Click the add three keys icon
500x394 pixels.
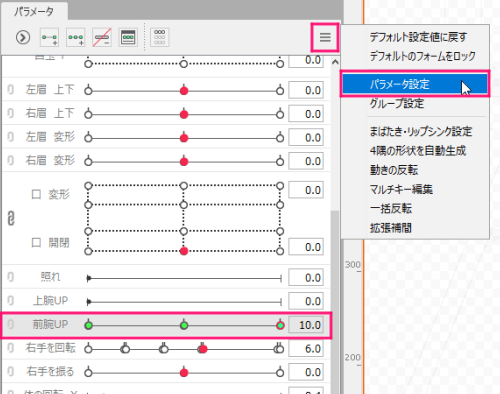pyautogui.click(x=76, y=37)
